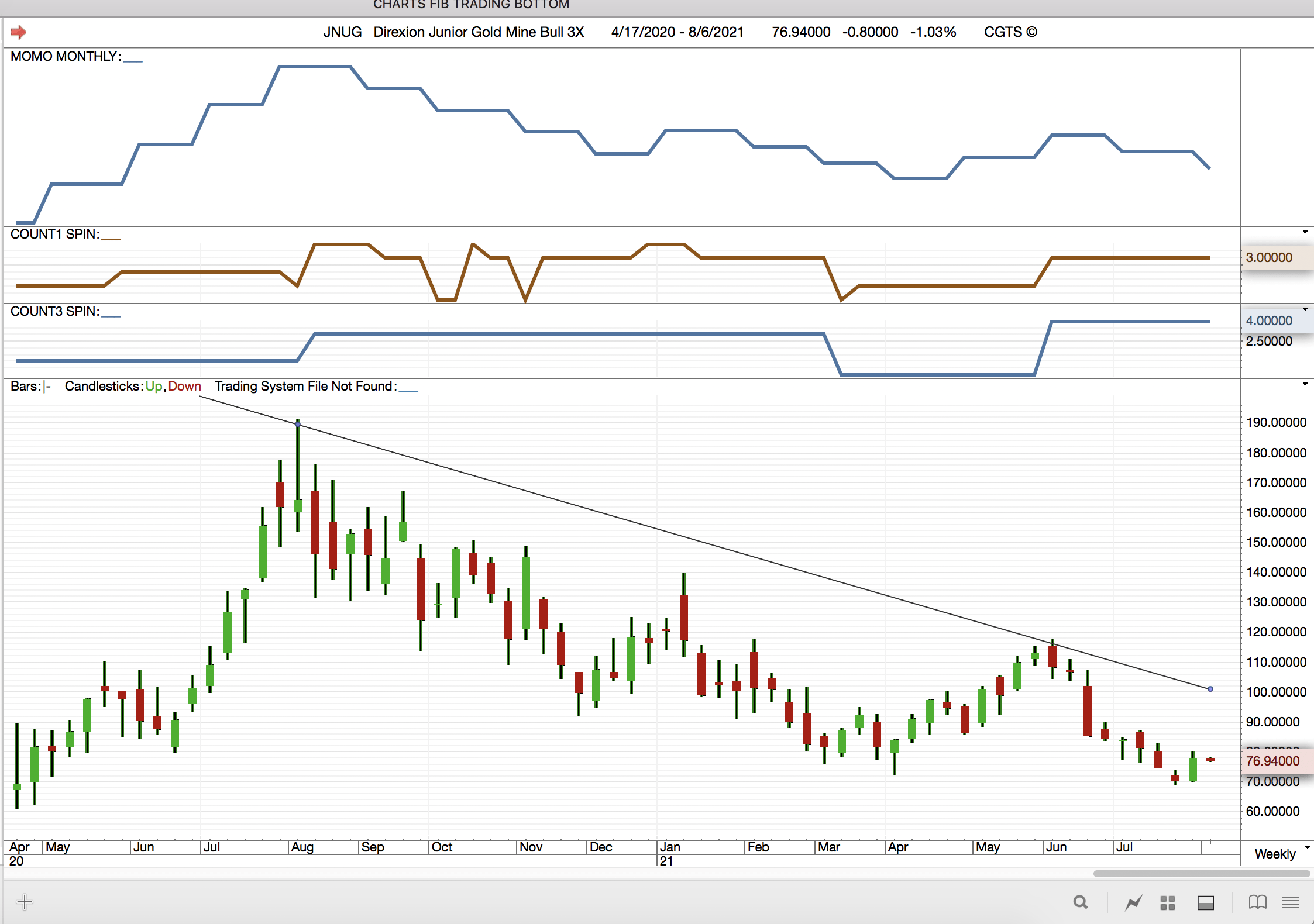Select the Candlesticks Down legend label
Screen dimensions: 1314x924
185,387
